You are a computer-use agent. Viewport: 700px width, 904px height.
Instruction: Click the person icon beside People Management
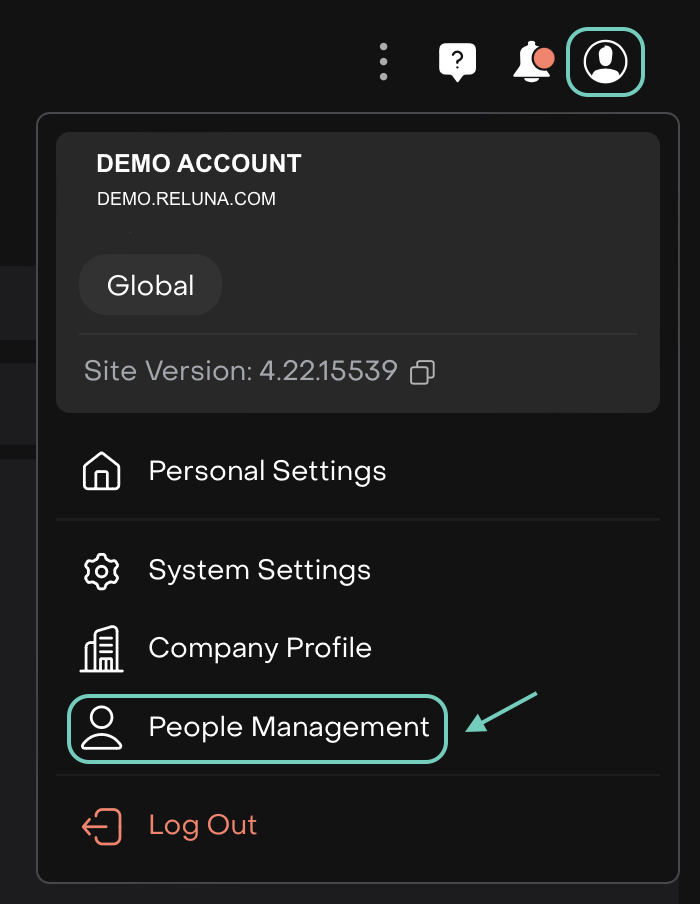[x=101, y=728]
